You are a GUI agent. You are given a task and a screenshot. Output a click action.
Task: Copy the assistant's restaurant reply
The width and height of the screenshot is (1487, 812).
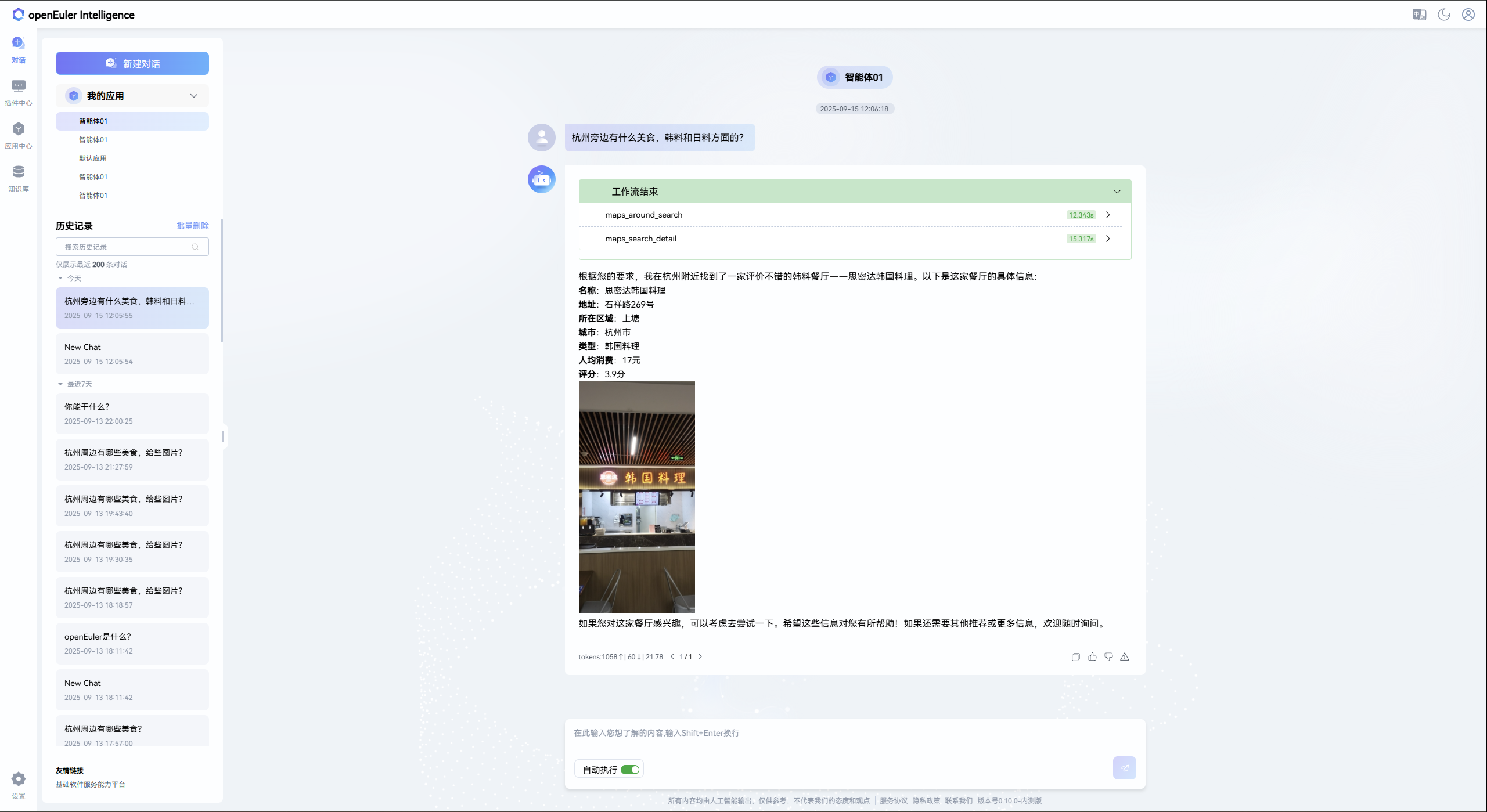1075,656
